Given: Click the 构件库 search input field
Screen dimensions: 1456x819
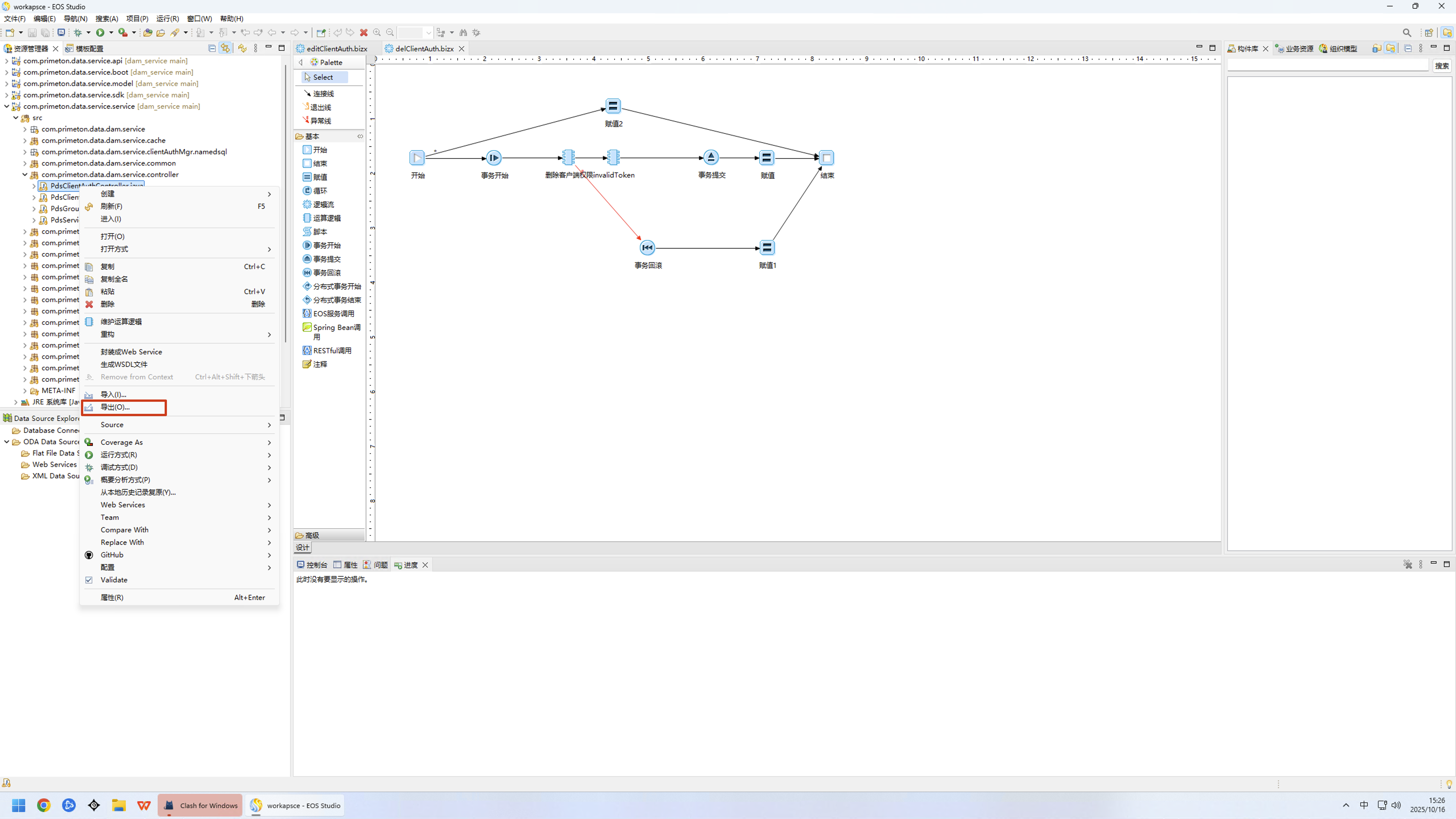Looking at the screenshot, I should (1327, 66).
